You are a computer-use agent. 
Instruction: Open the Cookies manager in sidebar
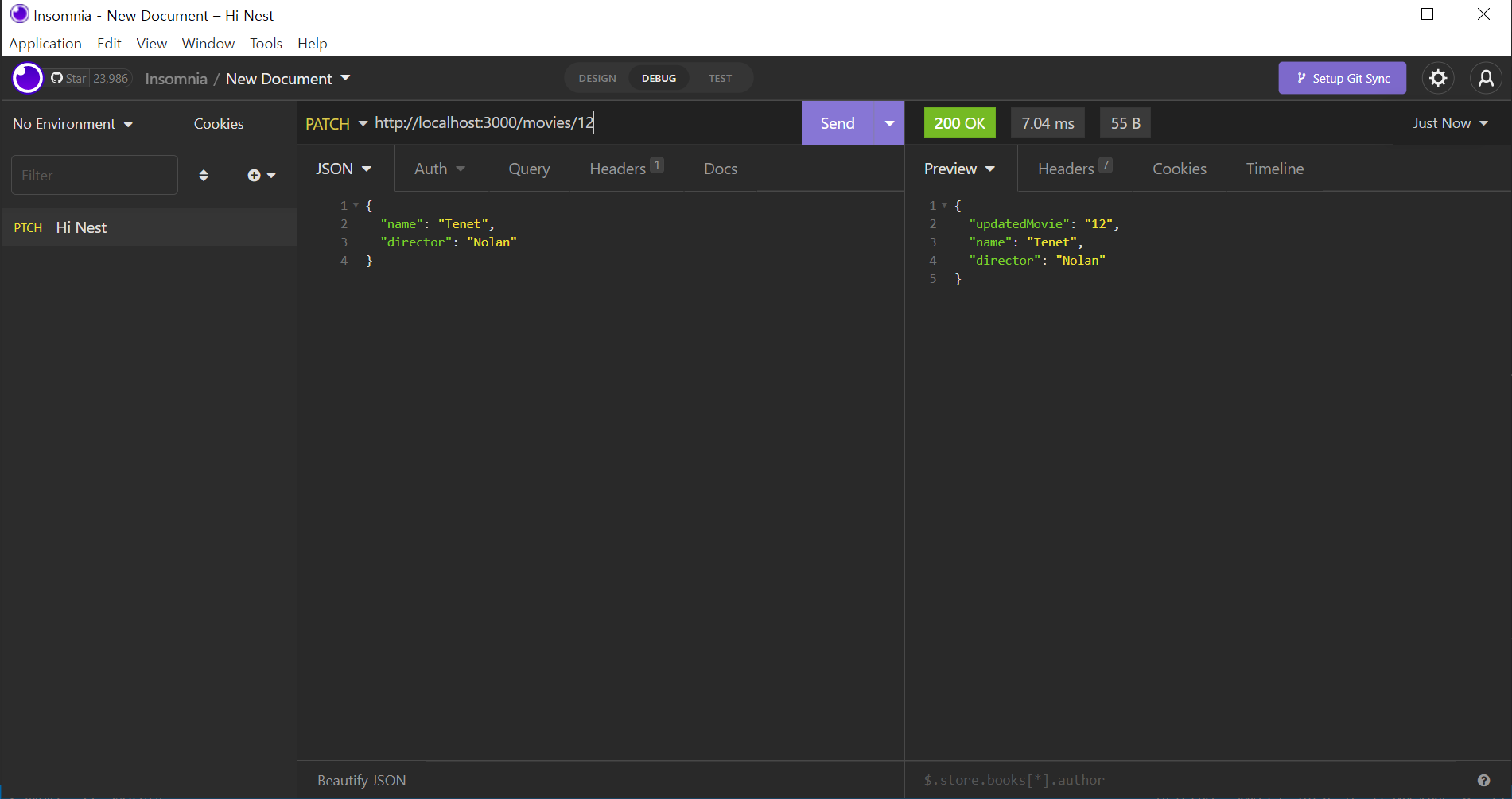tap(219, 123)
